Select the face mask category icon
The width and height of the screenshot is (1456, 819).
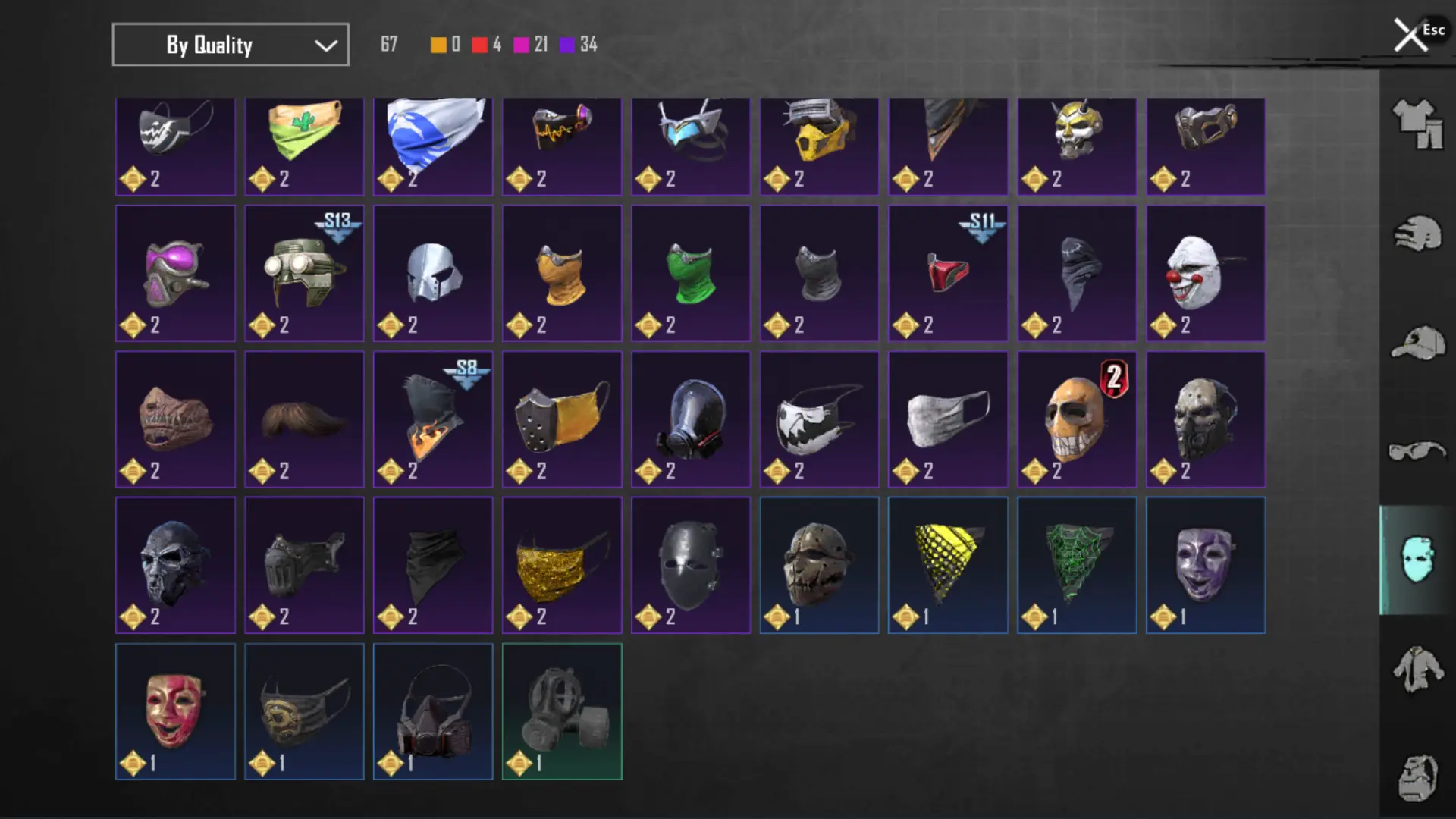coord(1417,560)
